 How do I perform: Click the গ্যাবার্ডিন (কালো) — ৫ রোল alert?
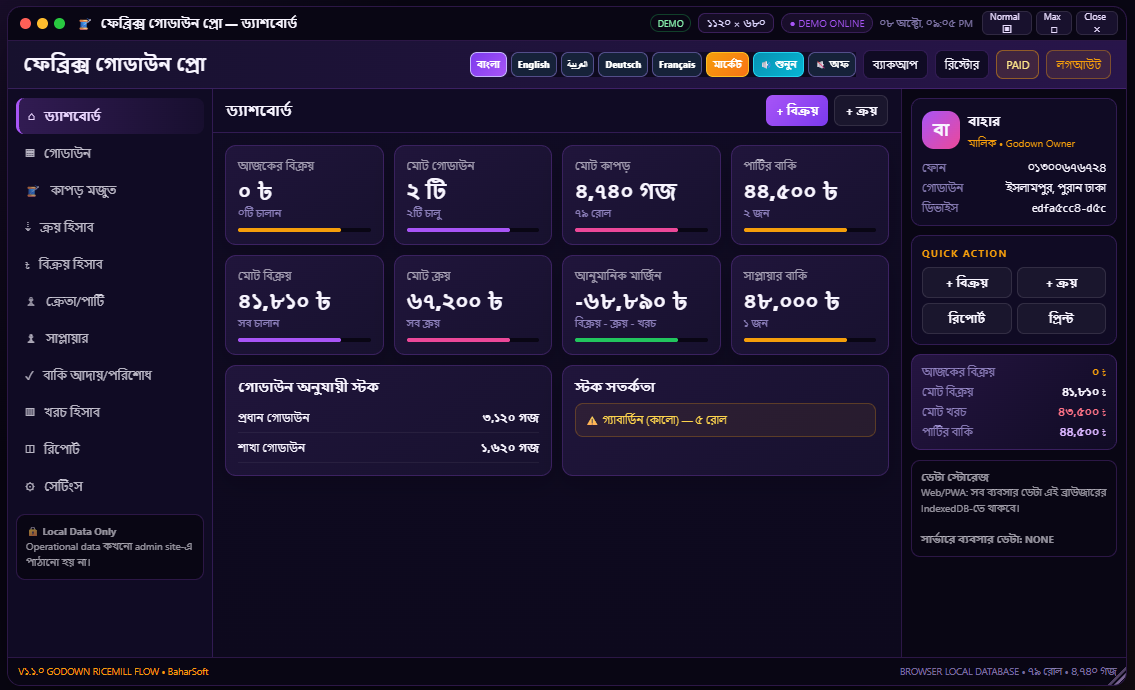click(725, 420)
